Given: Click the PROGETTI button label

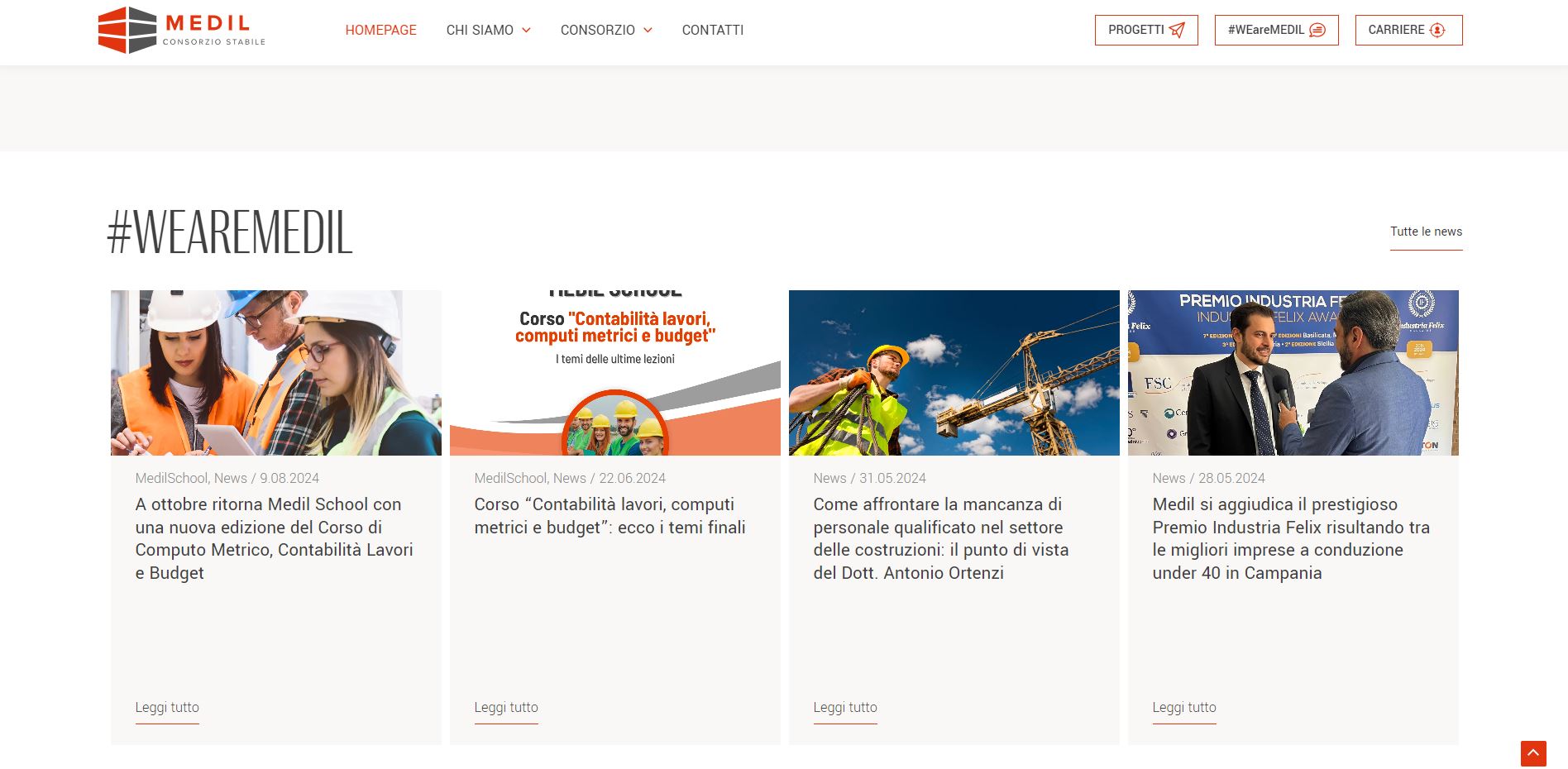Looking at the screenshot, I should pos(1135,30).
